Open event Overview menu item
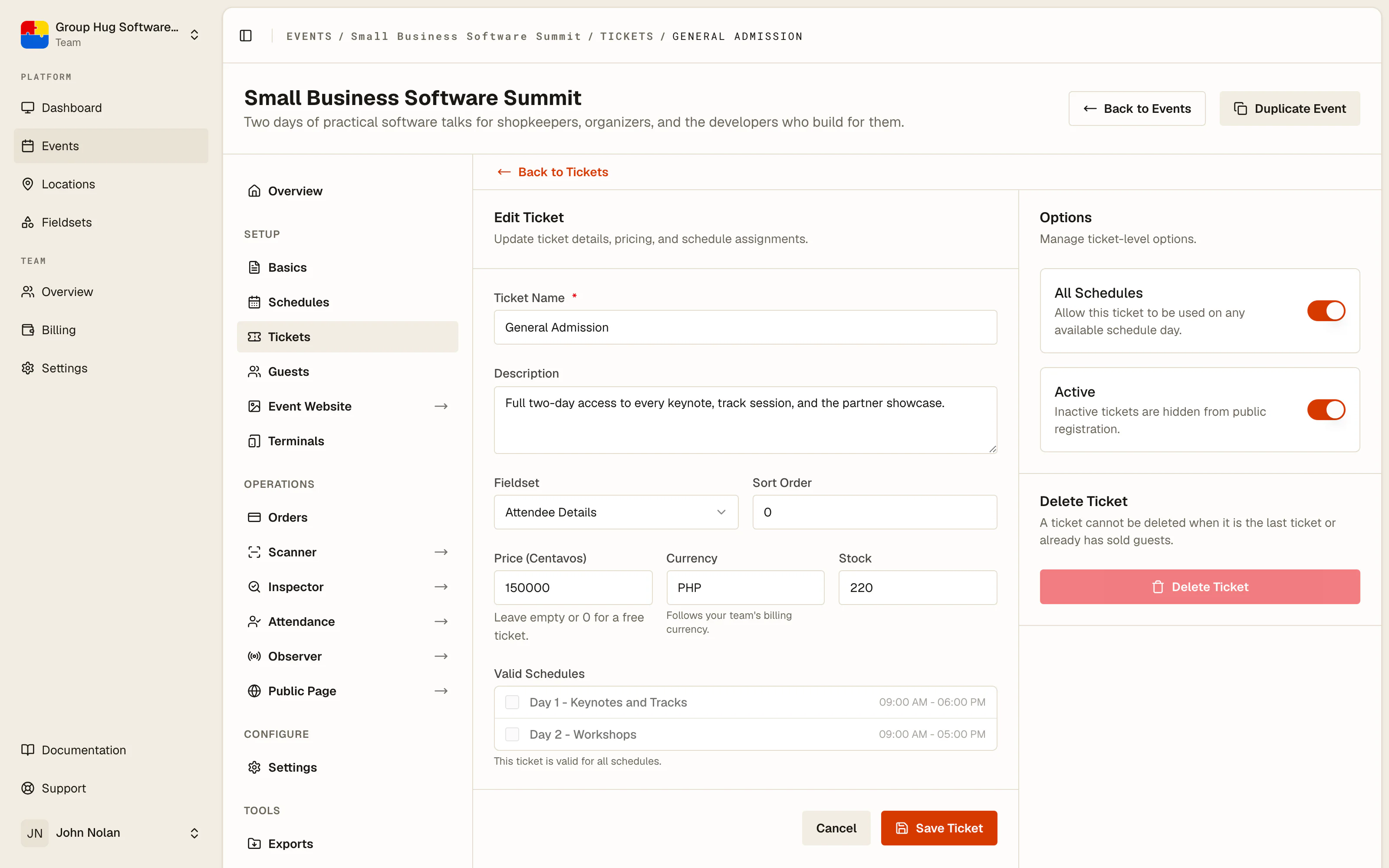 tap(347, 191)
